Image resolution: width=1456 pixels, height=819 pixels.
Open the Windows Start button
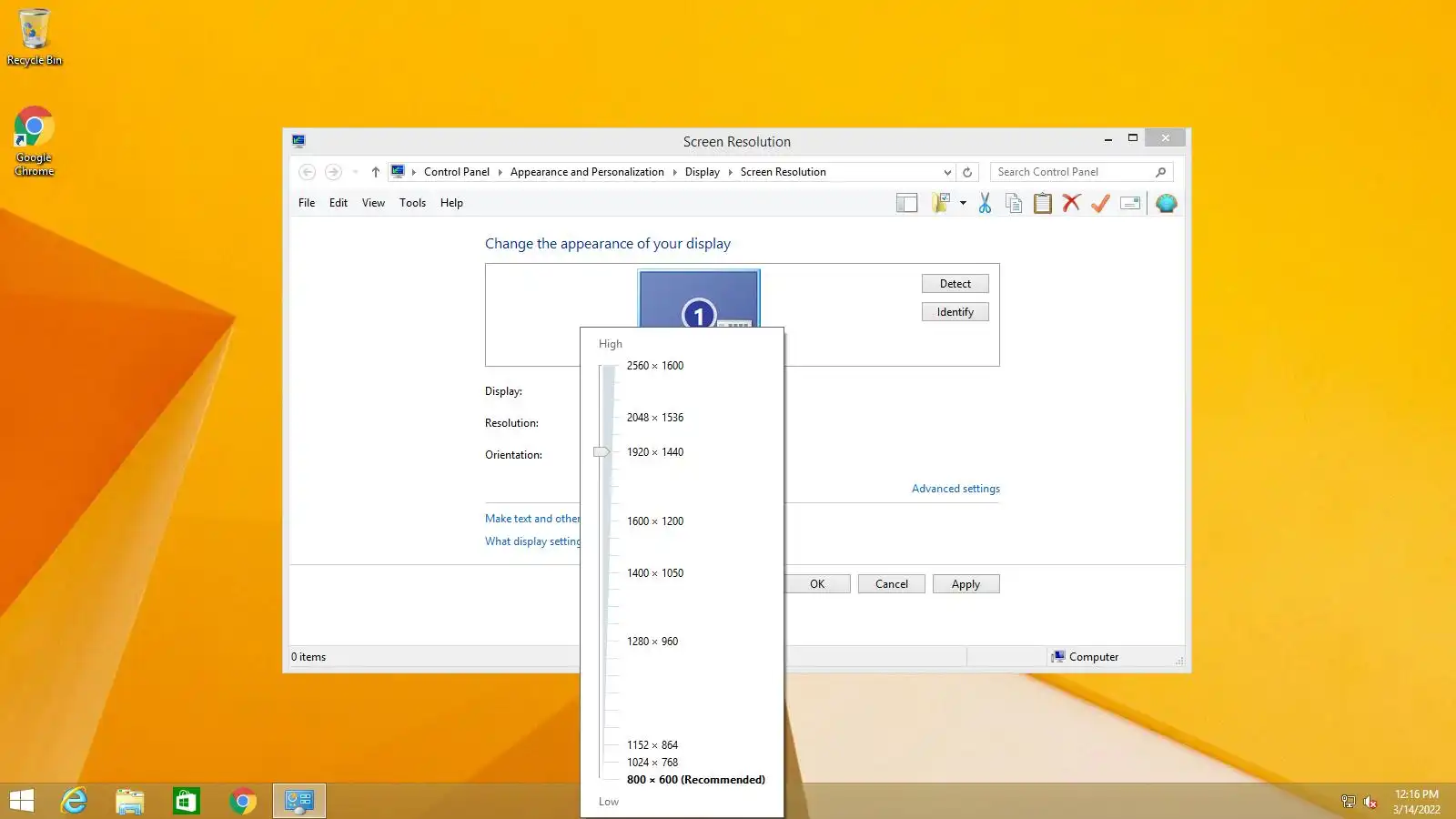click(22, 801)
